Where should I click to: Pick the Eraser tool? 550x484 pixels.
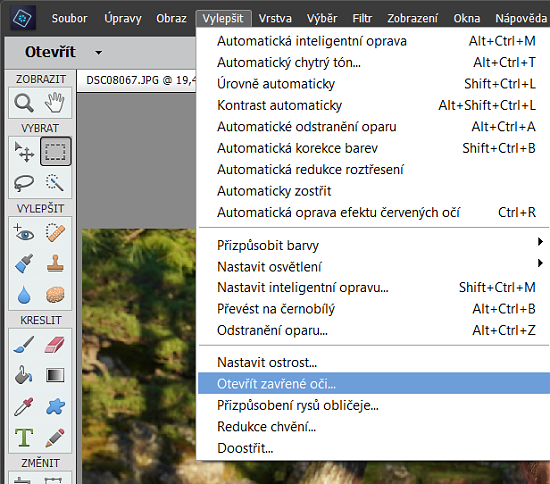55,345
